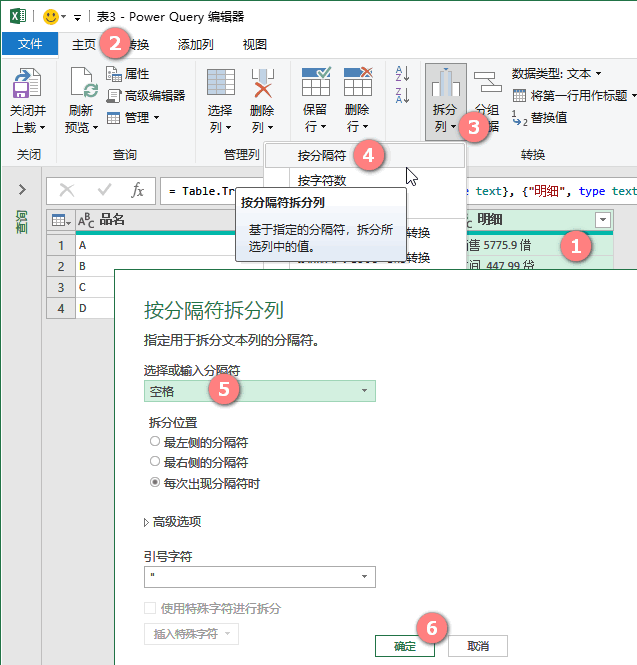
Task: Select 最右侧的分隔符 radio option
Action: tap(155, 461)
